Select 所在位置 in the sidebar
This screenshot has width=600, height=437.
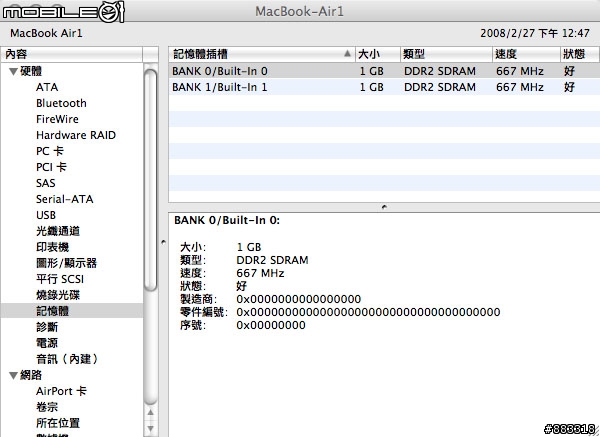[58, 423]
